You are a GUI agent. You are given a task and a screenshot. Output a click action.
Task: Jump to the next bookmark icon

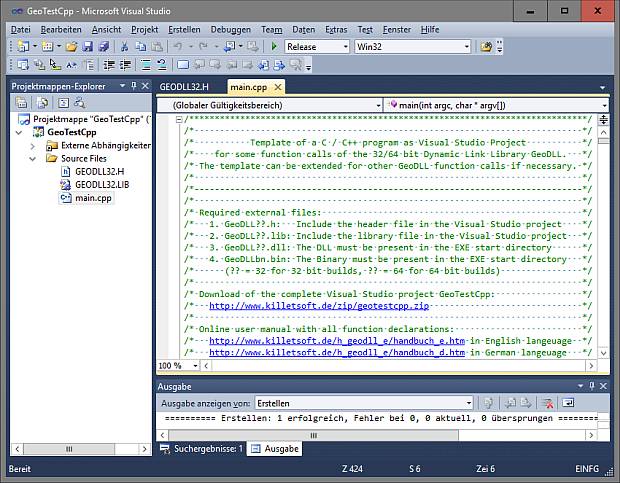[215, 65]
